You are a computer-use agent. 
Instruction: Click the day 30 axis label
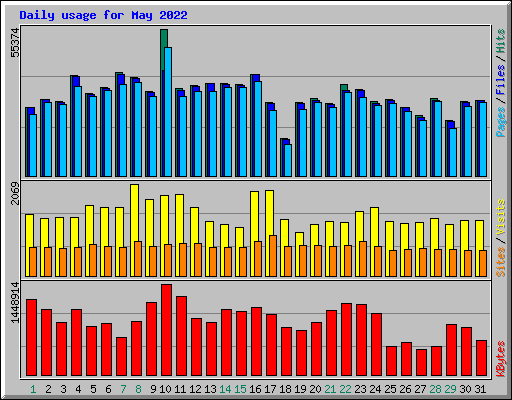[466, 389]
